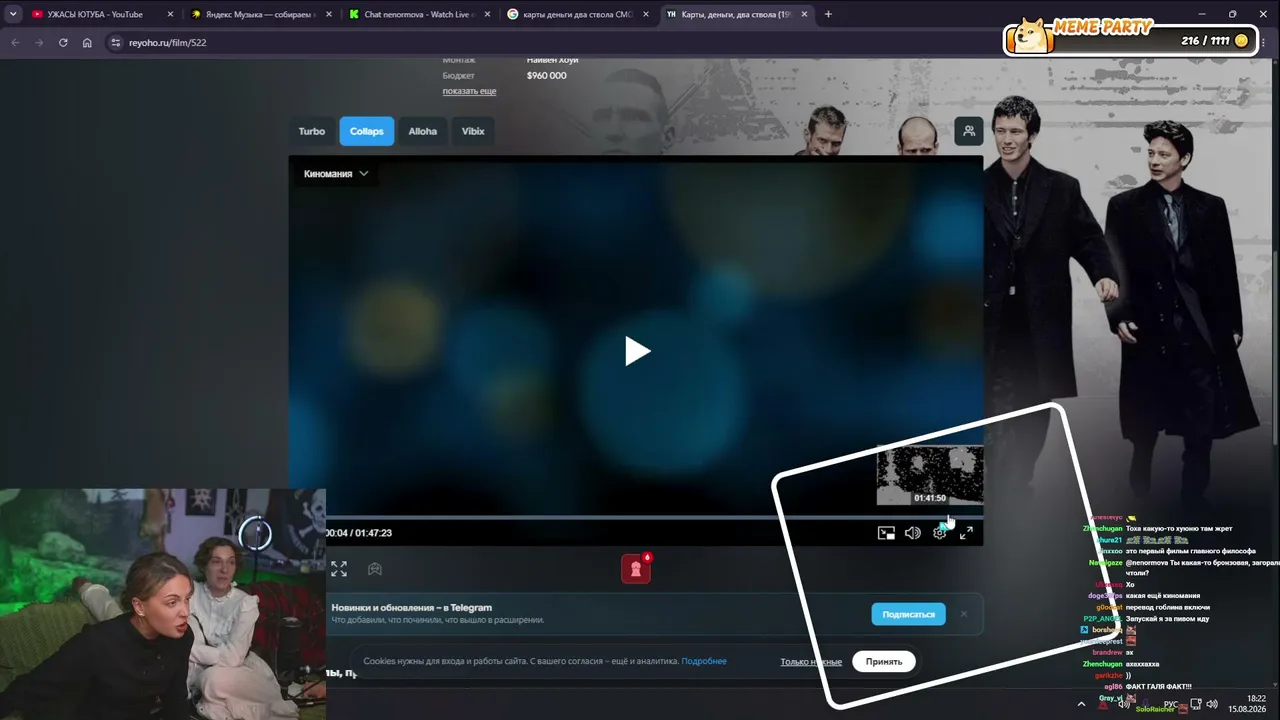This screenshot has height=720, width=1280.
Task: Dismiss the Telegram updates banner
Action: pos(964,614)
